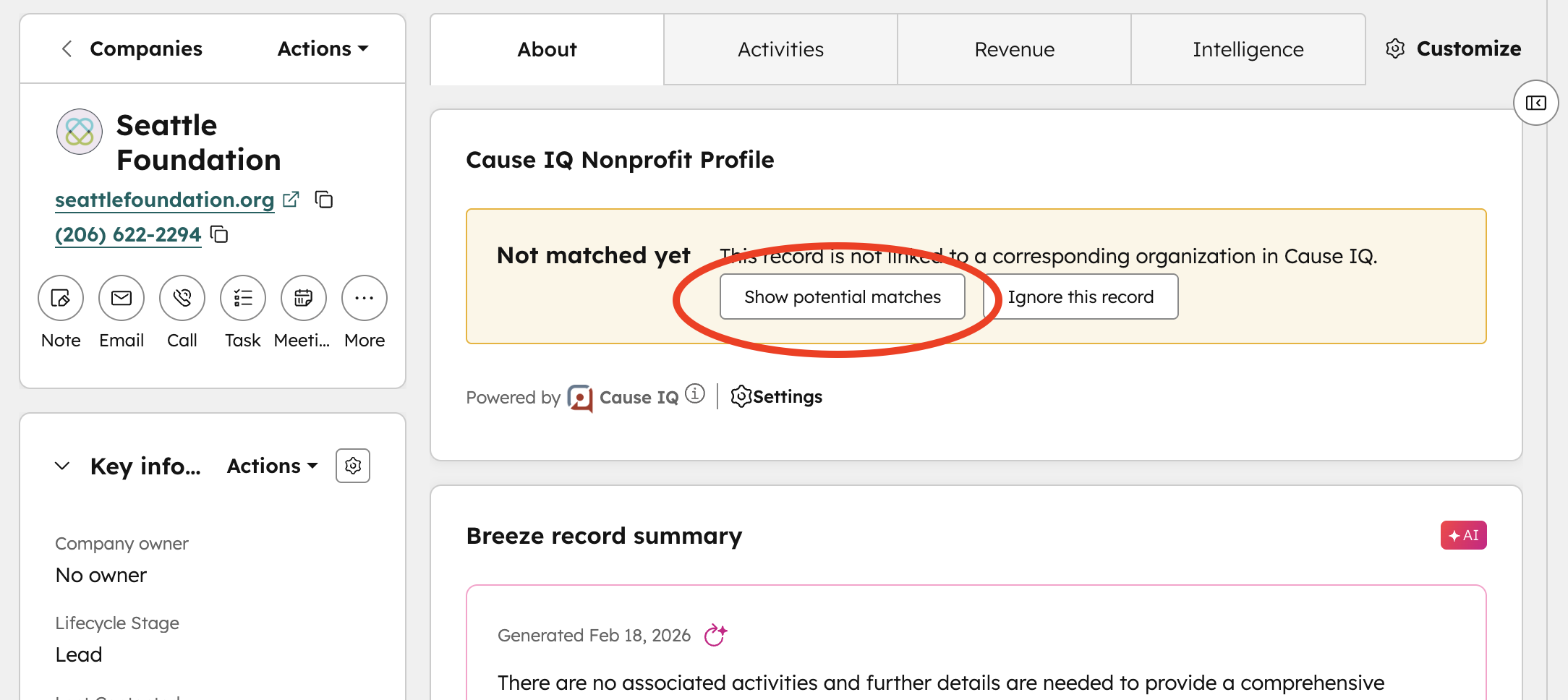This screenshot has width=1568, height=700.
Task: Open seattlefoundation.org in a new tab
Action: 291,198
